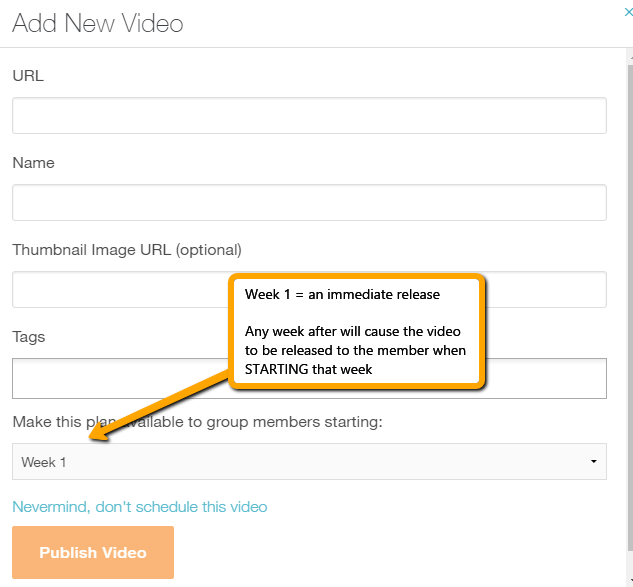Click the URL field label
The height and width of the screenshot is (587, 633).
point(28,75)
